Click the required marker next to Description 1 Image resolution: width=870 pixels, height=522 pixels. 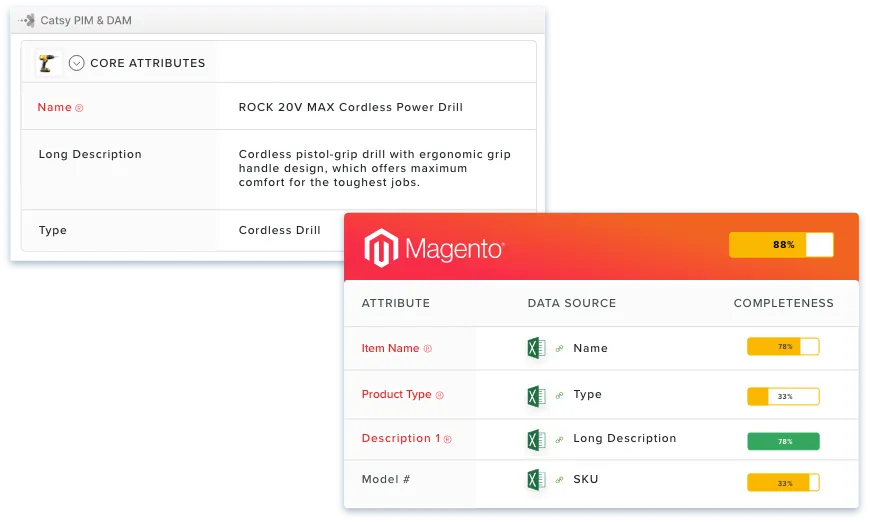click(448, 439)
